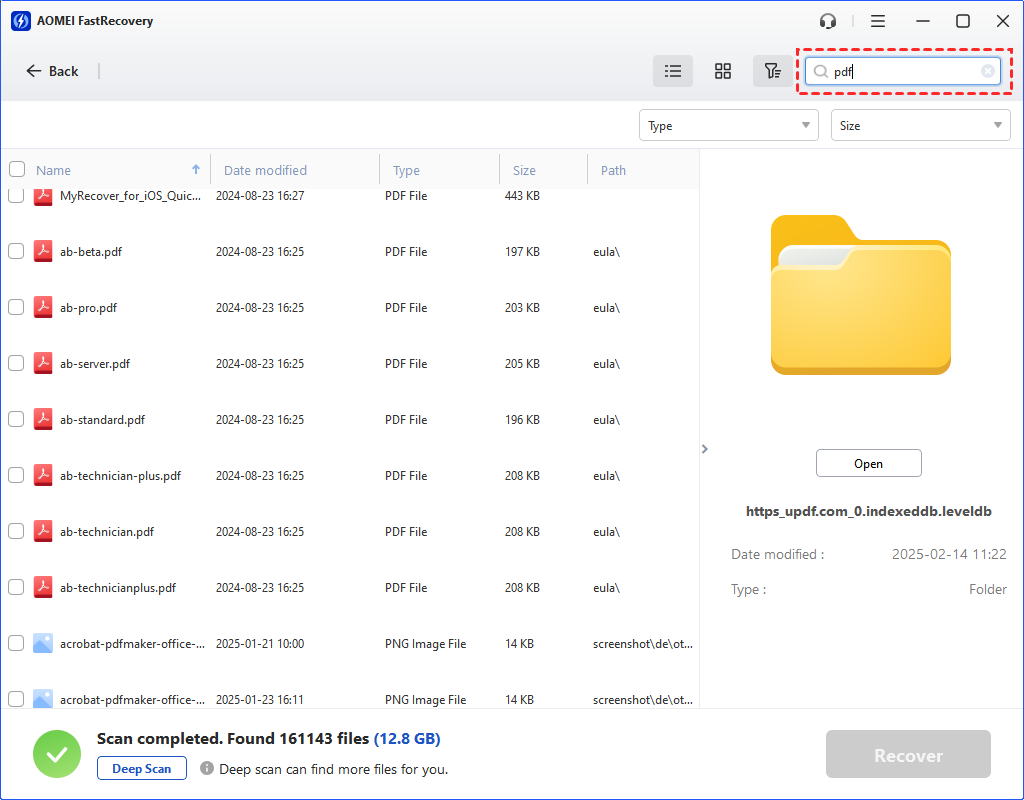This screenshot has width=1024, height=800.
Task: Toggle the select-all checkbox in header
Action: pos(16,169)
